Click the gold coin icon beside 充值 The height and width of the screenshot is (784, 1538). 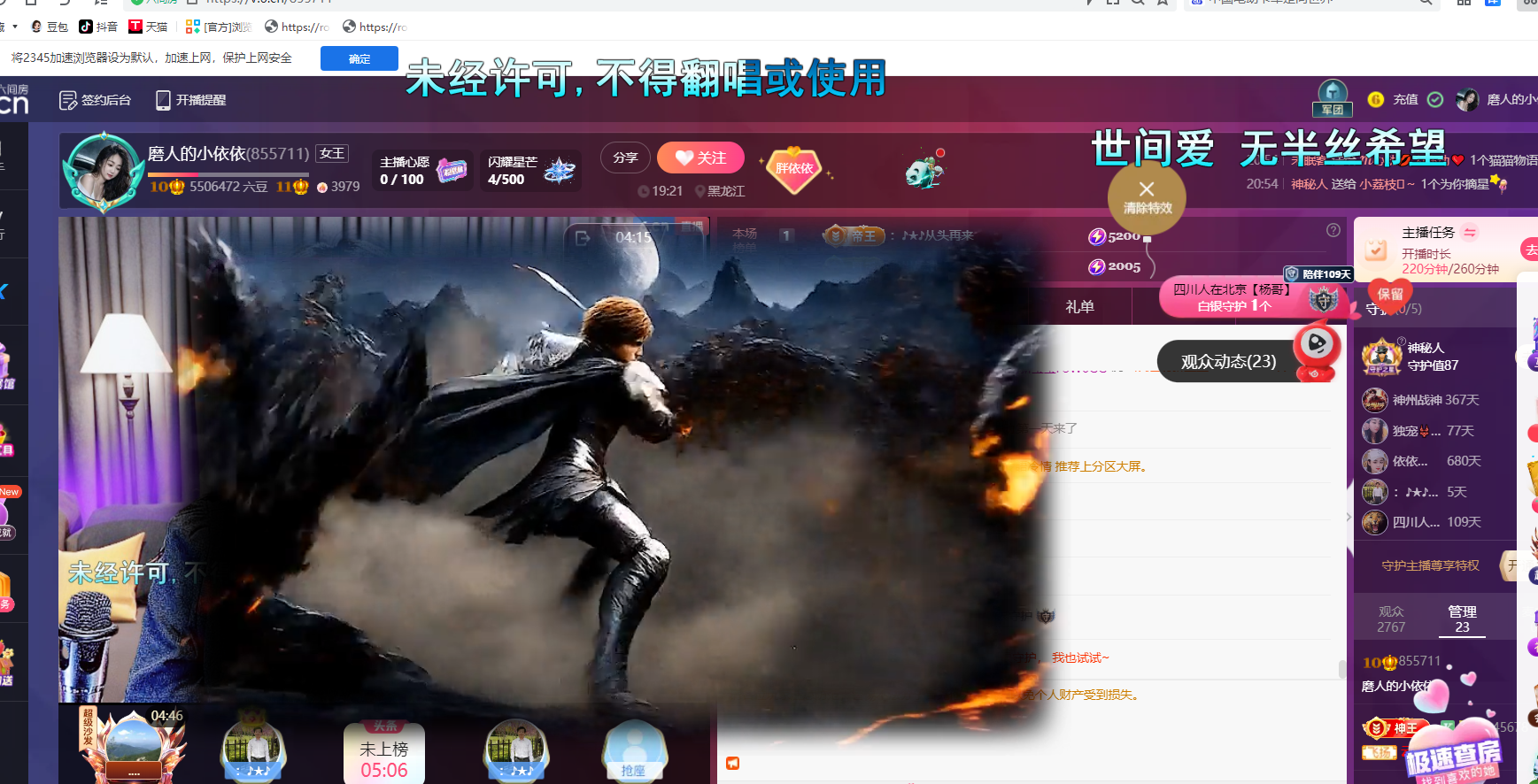point(1375,100)
